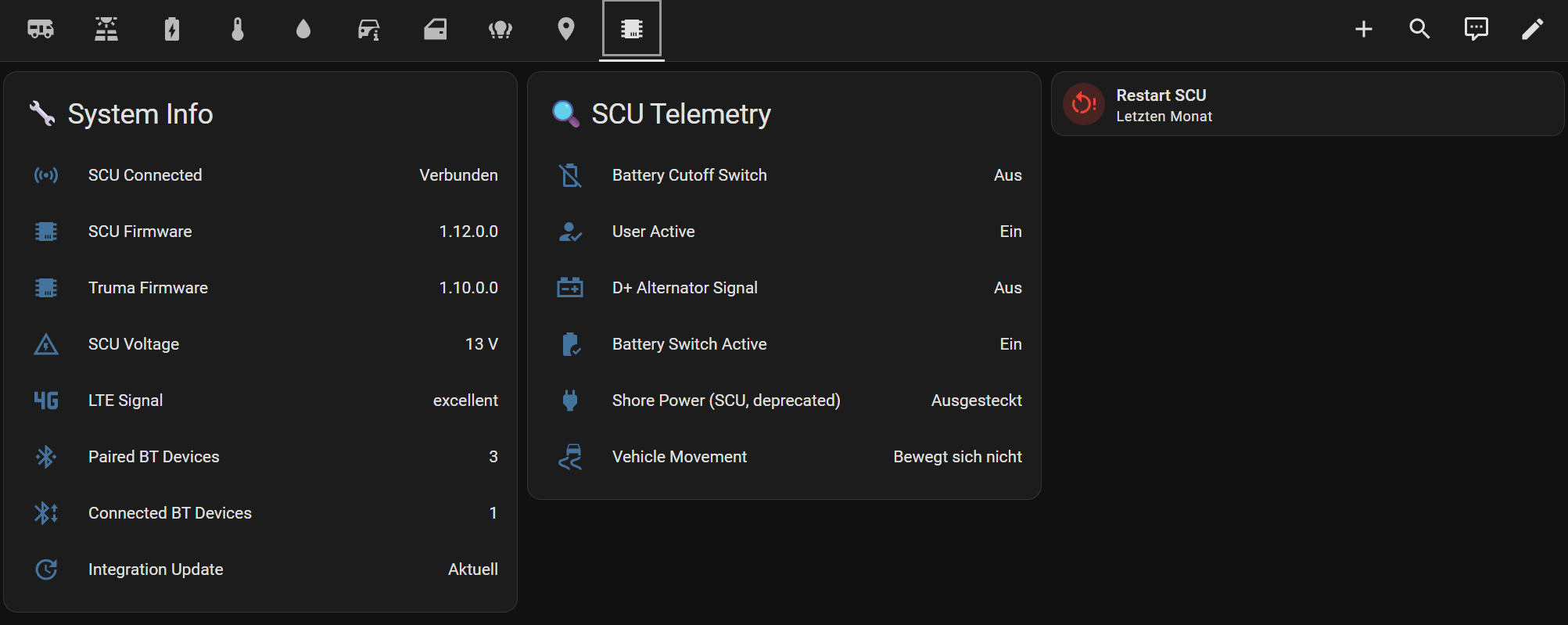Switch to the thermometer temperature tab
The image size is (1568, 625).
[x=238, y=30]
